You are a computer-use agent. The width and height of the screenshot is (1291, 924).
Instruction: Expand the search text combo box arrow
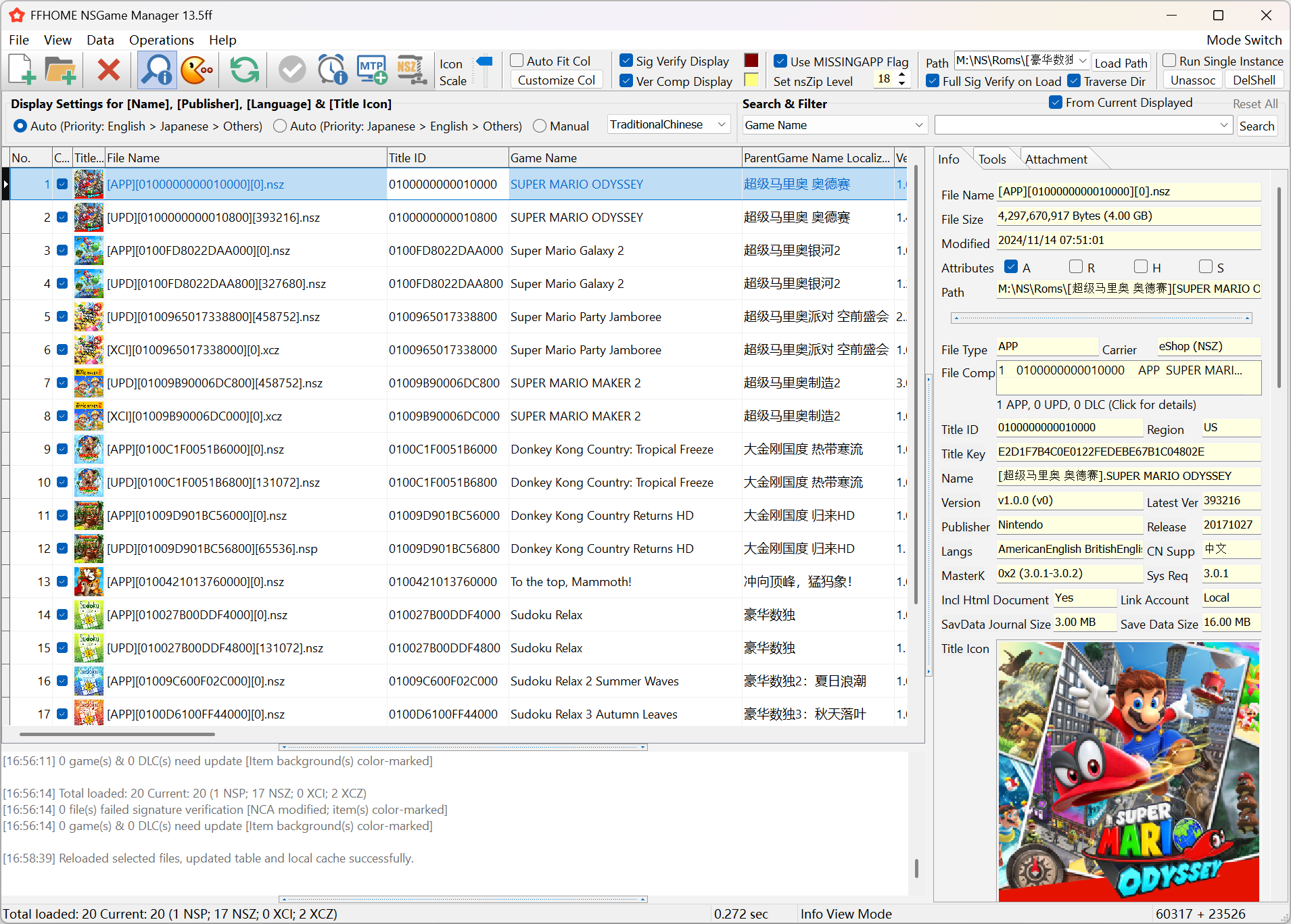click(1224, 126)
